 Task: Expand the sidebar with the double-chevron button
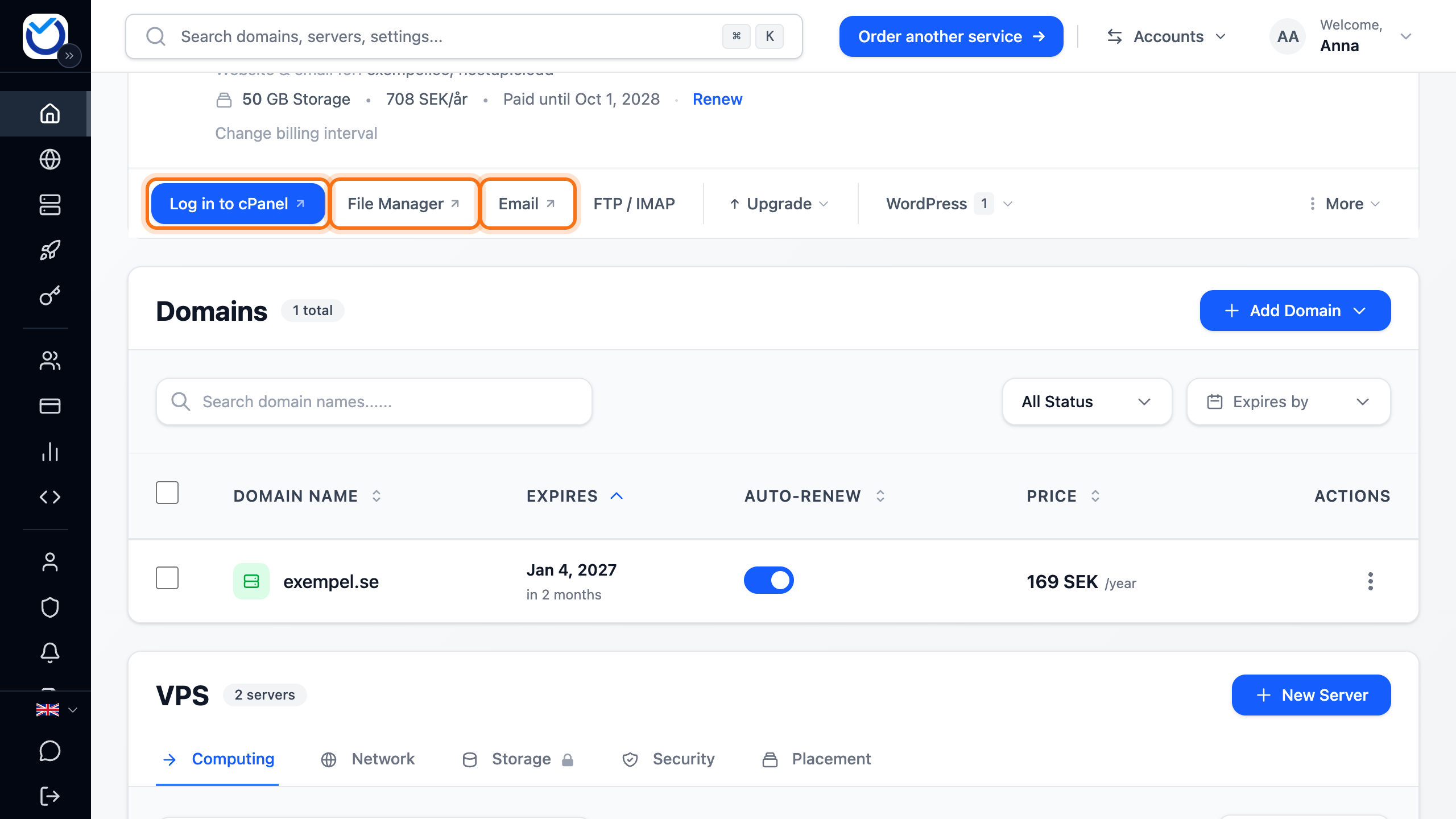coord(69,56)
